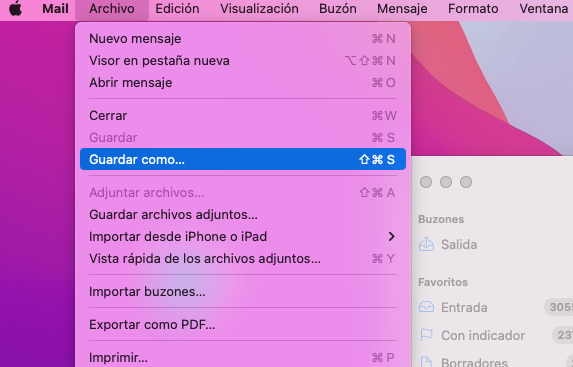Choose Vista rápida de los archivos adjuntos…
Screen dimensions: 573x367
tap(243, 259)
